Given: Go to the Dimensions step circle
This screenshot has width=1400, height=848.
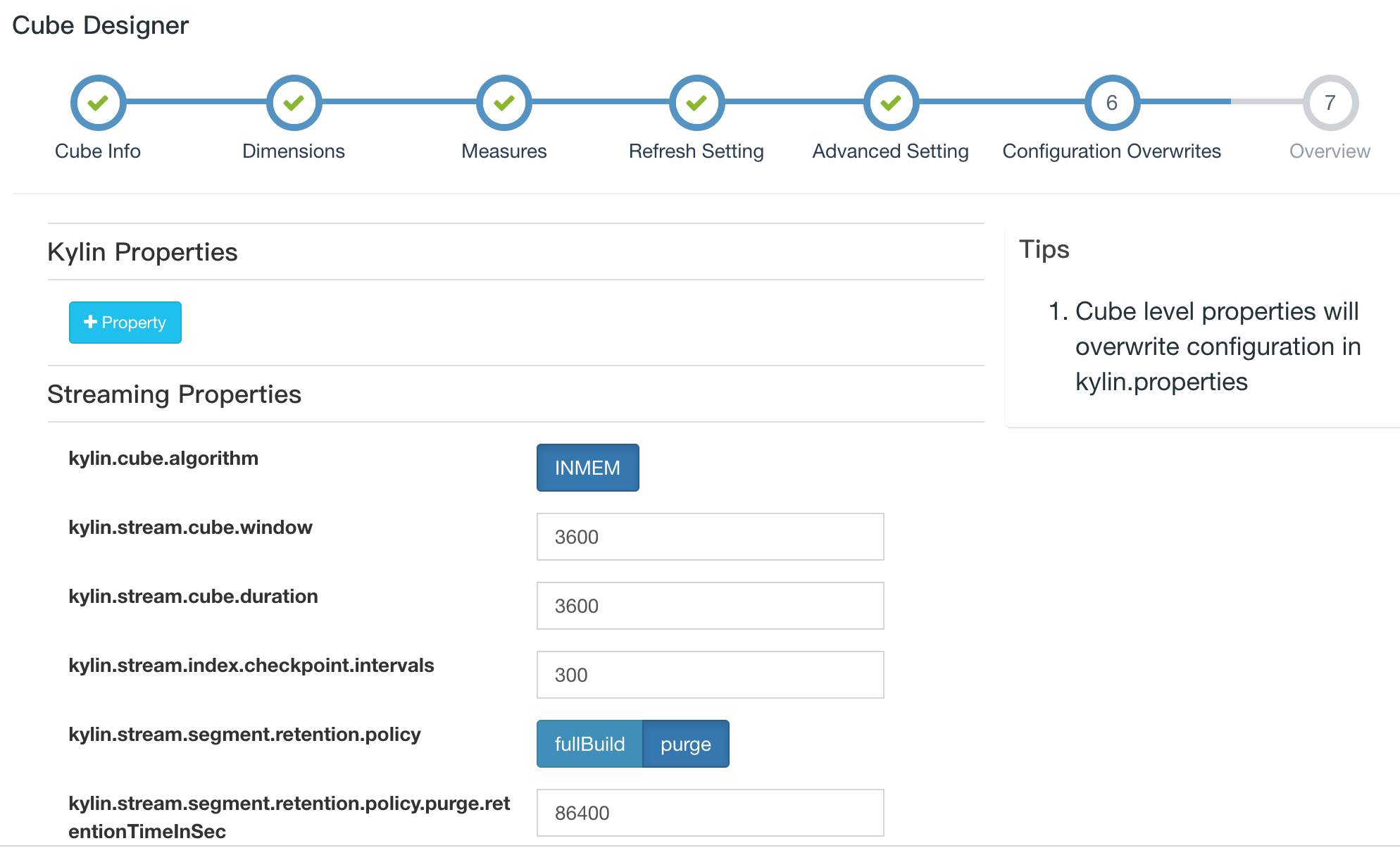Looking at the screenshot, I should click(294, 103).
